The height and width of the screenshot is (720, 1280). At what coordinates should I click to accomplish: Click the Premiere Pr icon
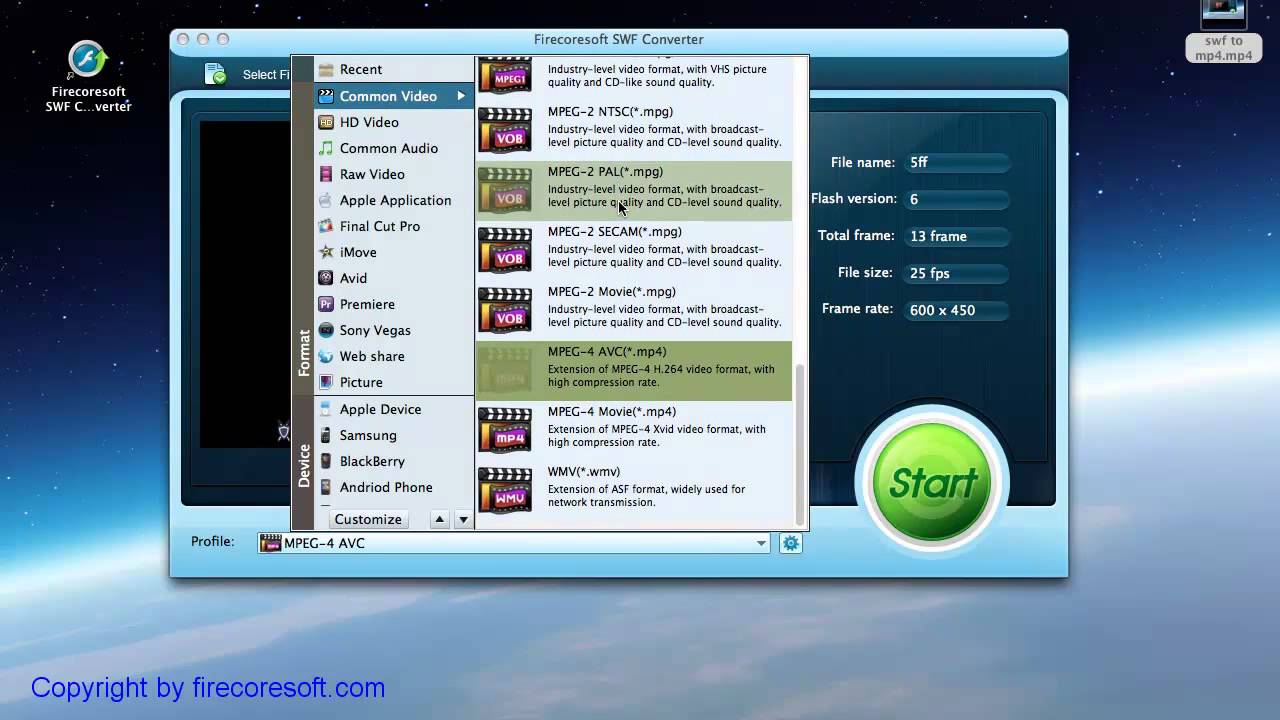[326, 304]
